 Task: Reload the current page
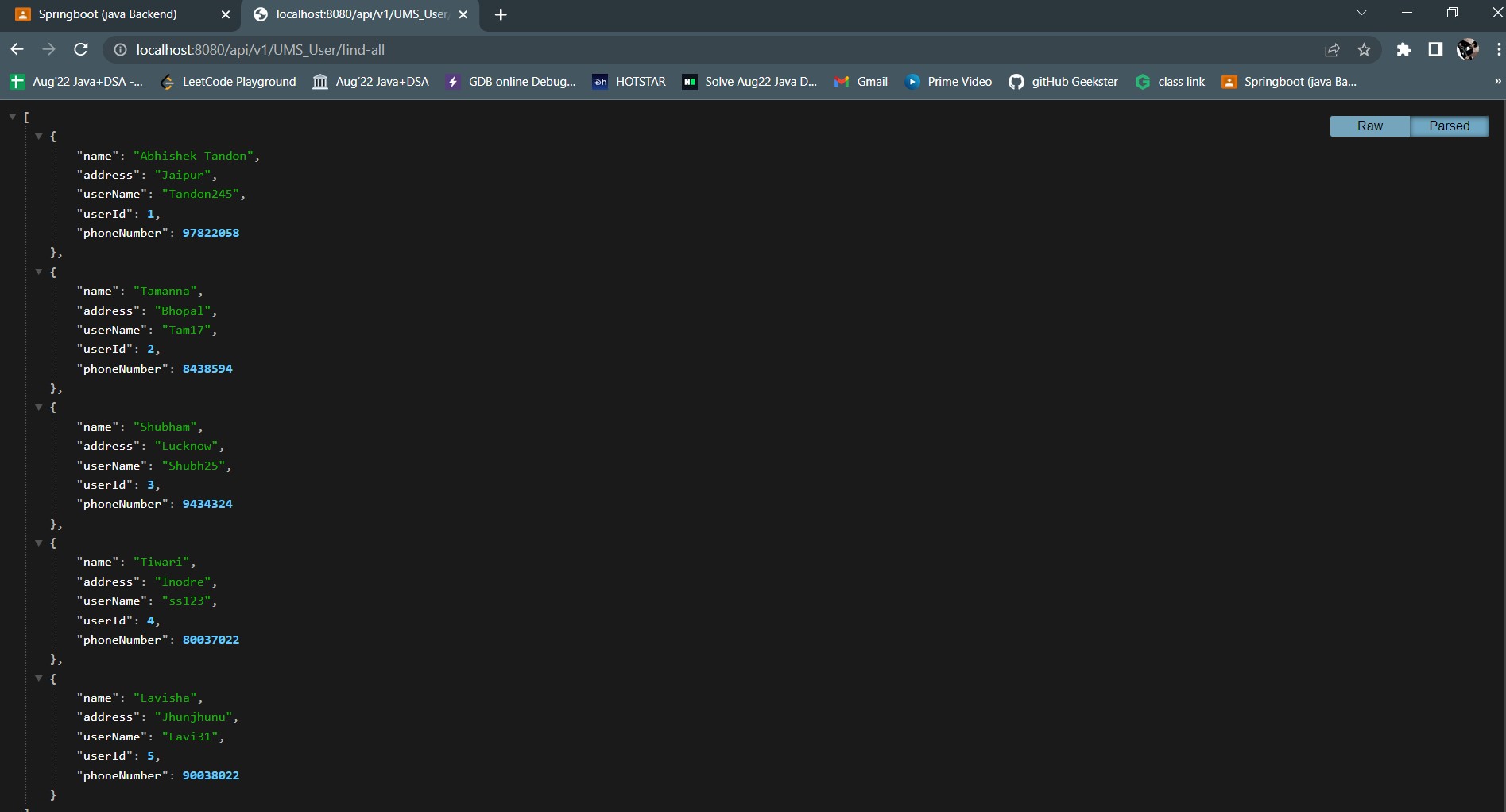[80, 49]
